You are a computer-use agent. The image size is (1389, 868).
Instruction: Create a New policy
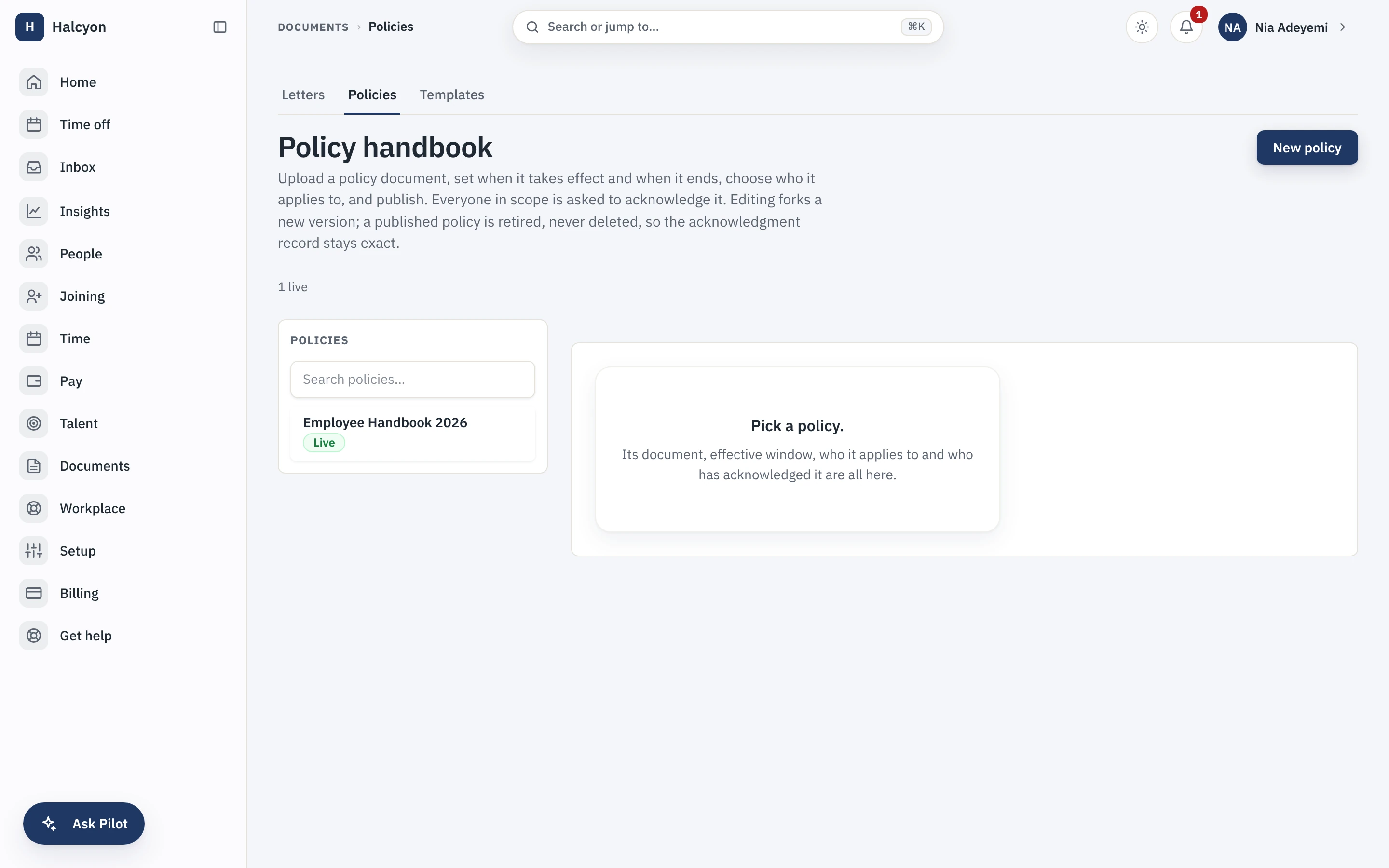1307,148
